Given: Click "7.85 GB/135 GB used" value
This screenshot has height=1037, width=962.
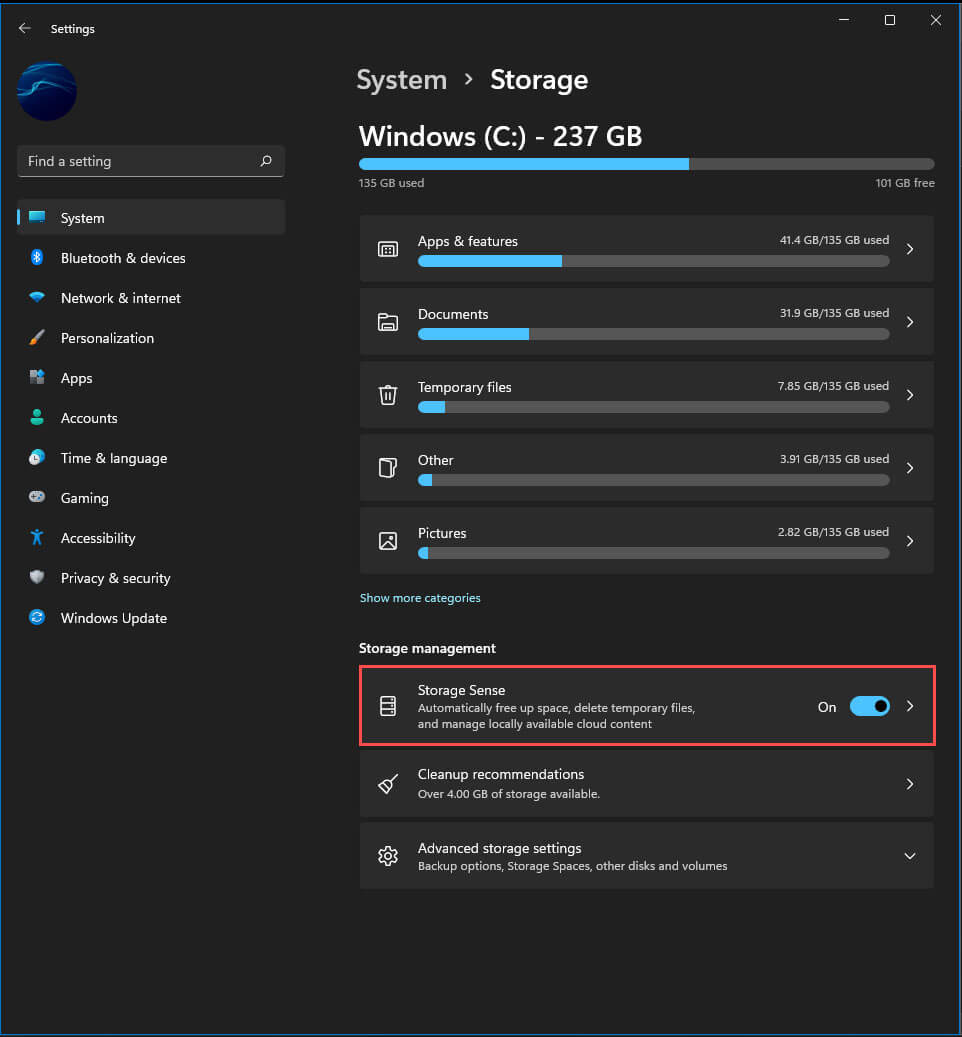Looking at the screenshot, I should (x=833, y=386).
